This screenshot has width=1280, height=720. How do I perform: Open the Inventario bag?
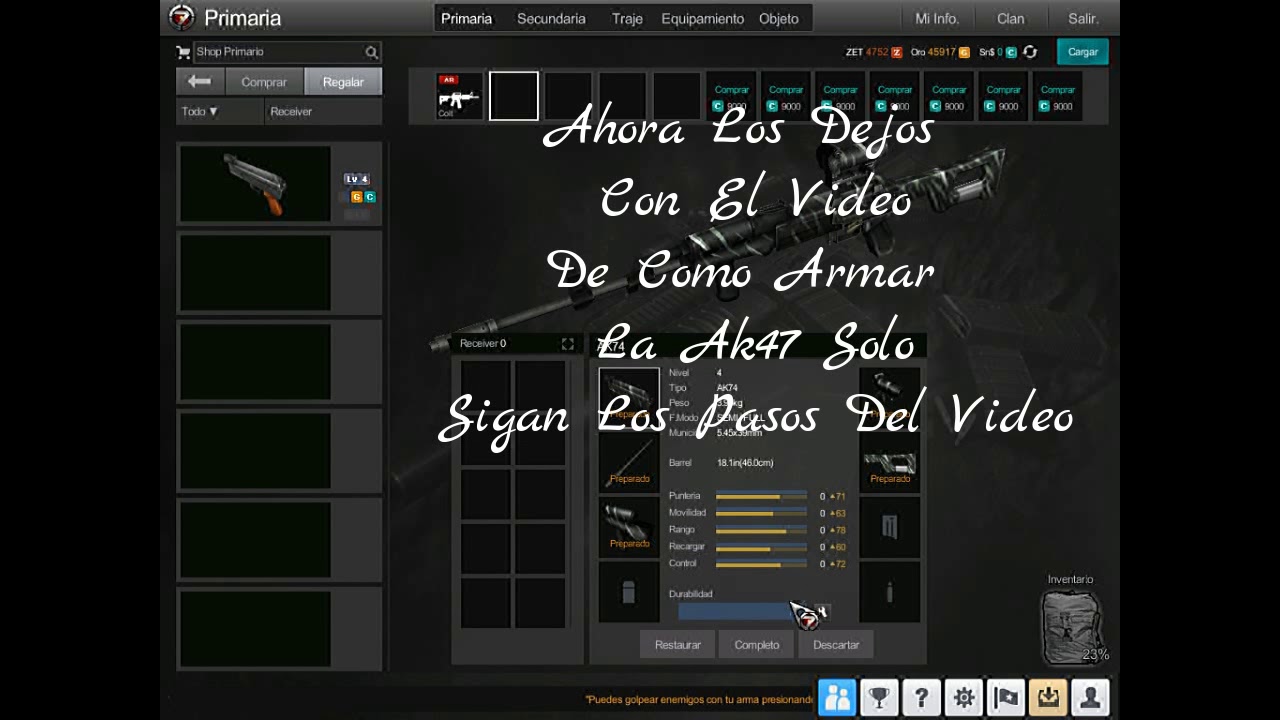pos(1073,625)
